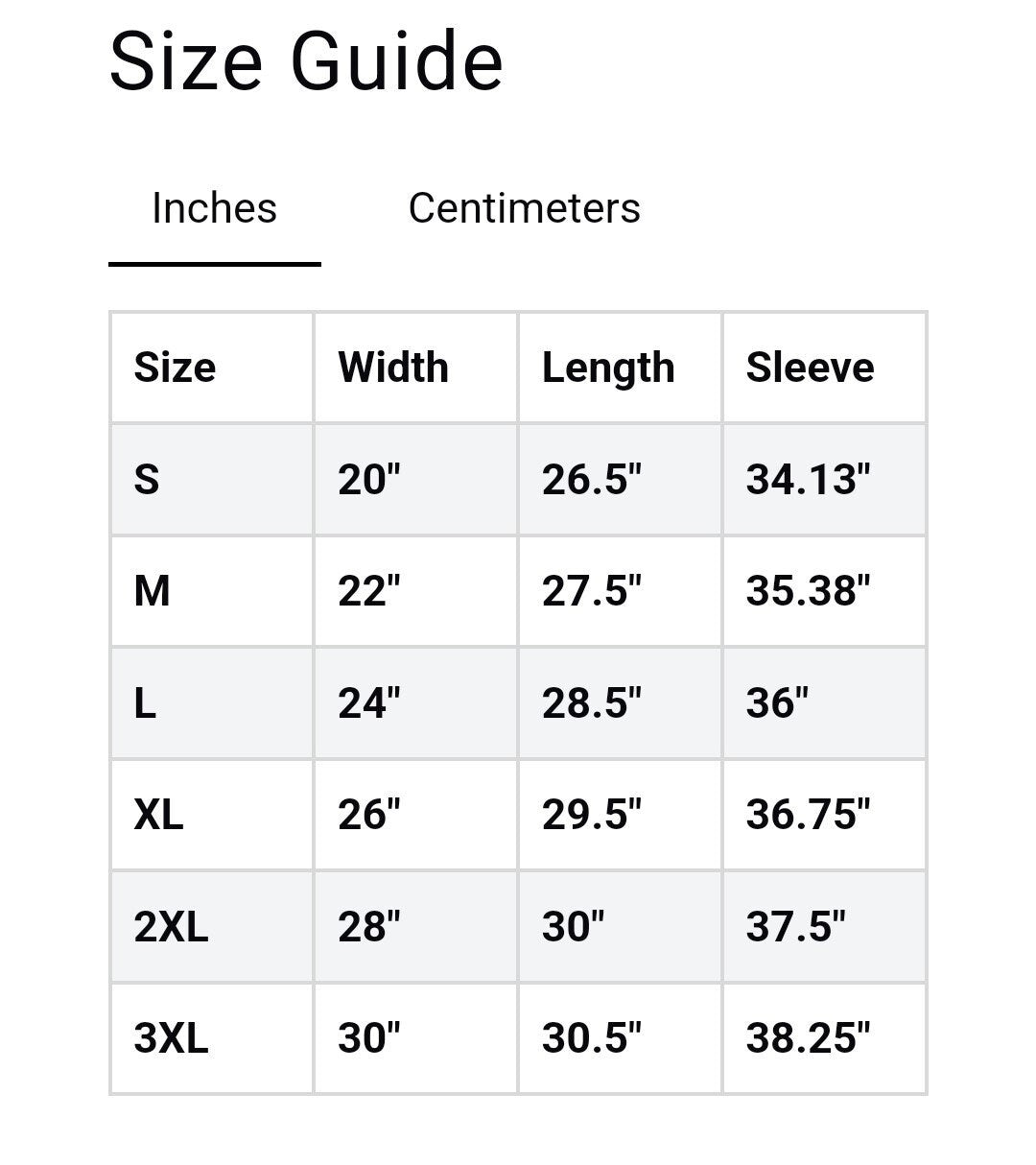The width and height of the screenshot is (1036, 1165).
Task: Select the Length column header
Action: (608, 368)
